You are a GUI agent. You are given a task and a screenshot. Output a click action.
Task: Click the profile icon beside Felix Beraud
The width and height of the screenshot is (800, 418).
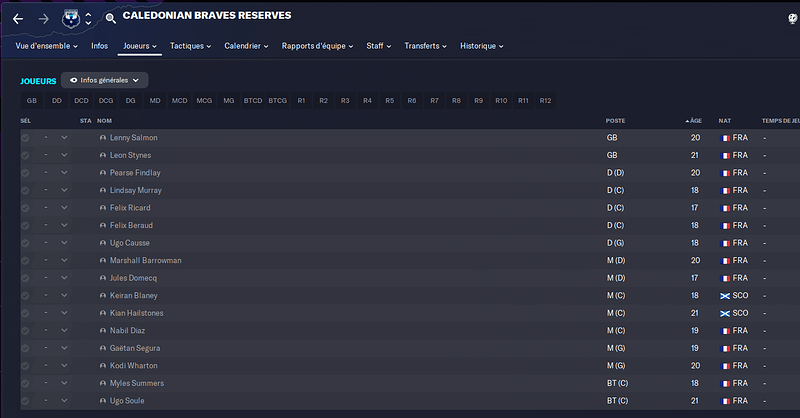click(x=103, y=225)
